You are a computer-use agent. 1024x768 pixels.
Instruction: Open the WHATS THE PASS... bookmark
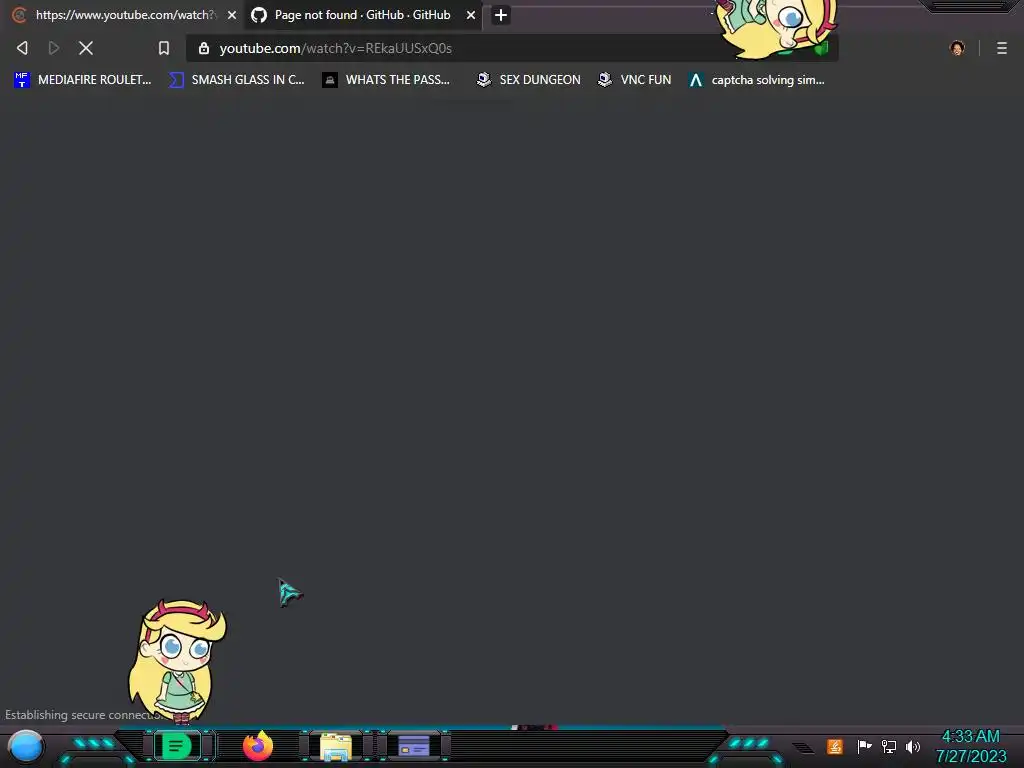387,80
